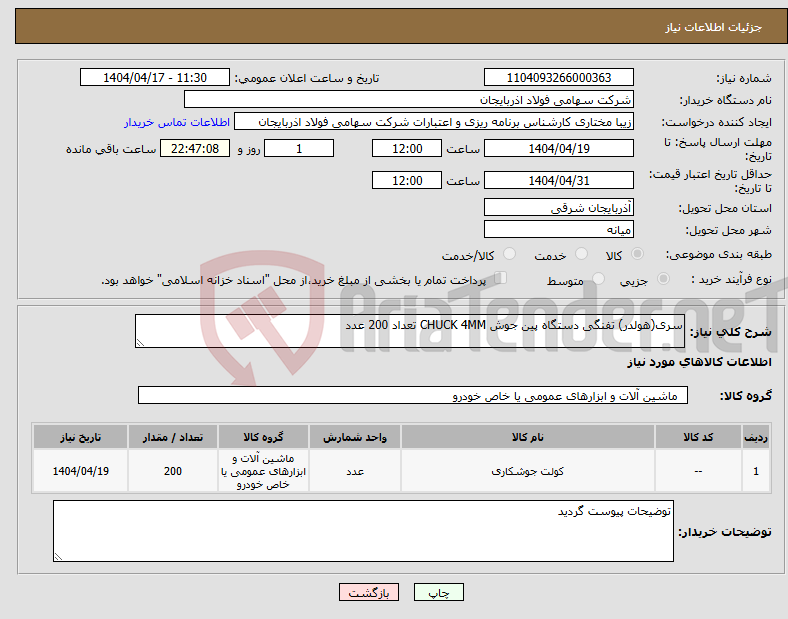Click the price validity time 12:00 field
This screenshot has height=619, width=788.
coord(407,180)
